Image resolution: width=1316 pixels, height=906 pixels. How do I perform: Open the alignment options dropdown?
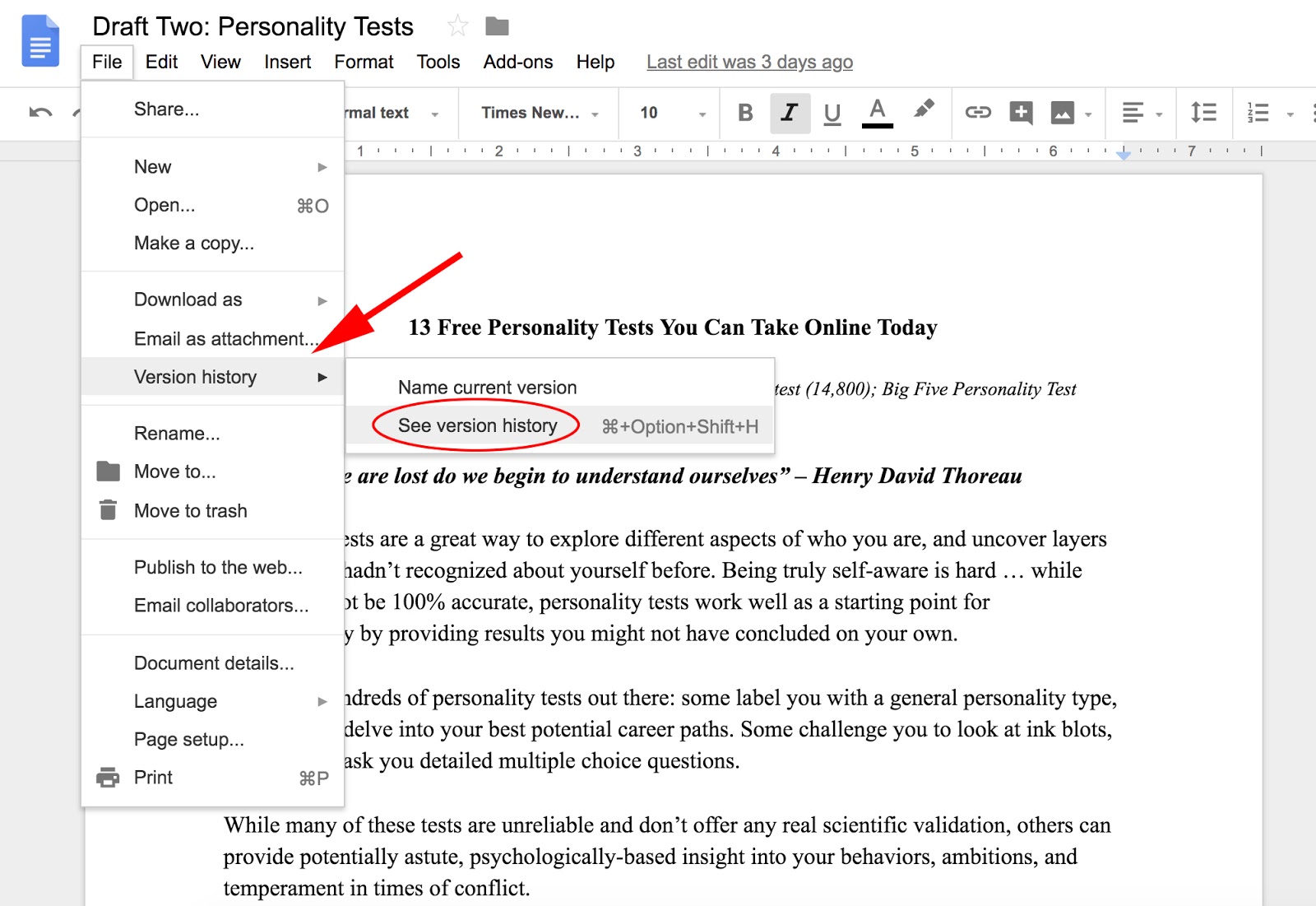click(1140, 113)
